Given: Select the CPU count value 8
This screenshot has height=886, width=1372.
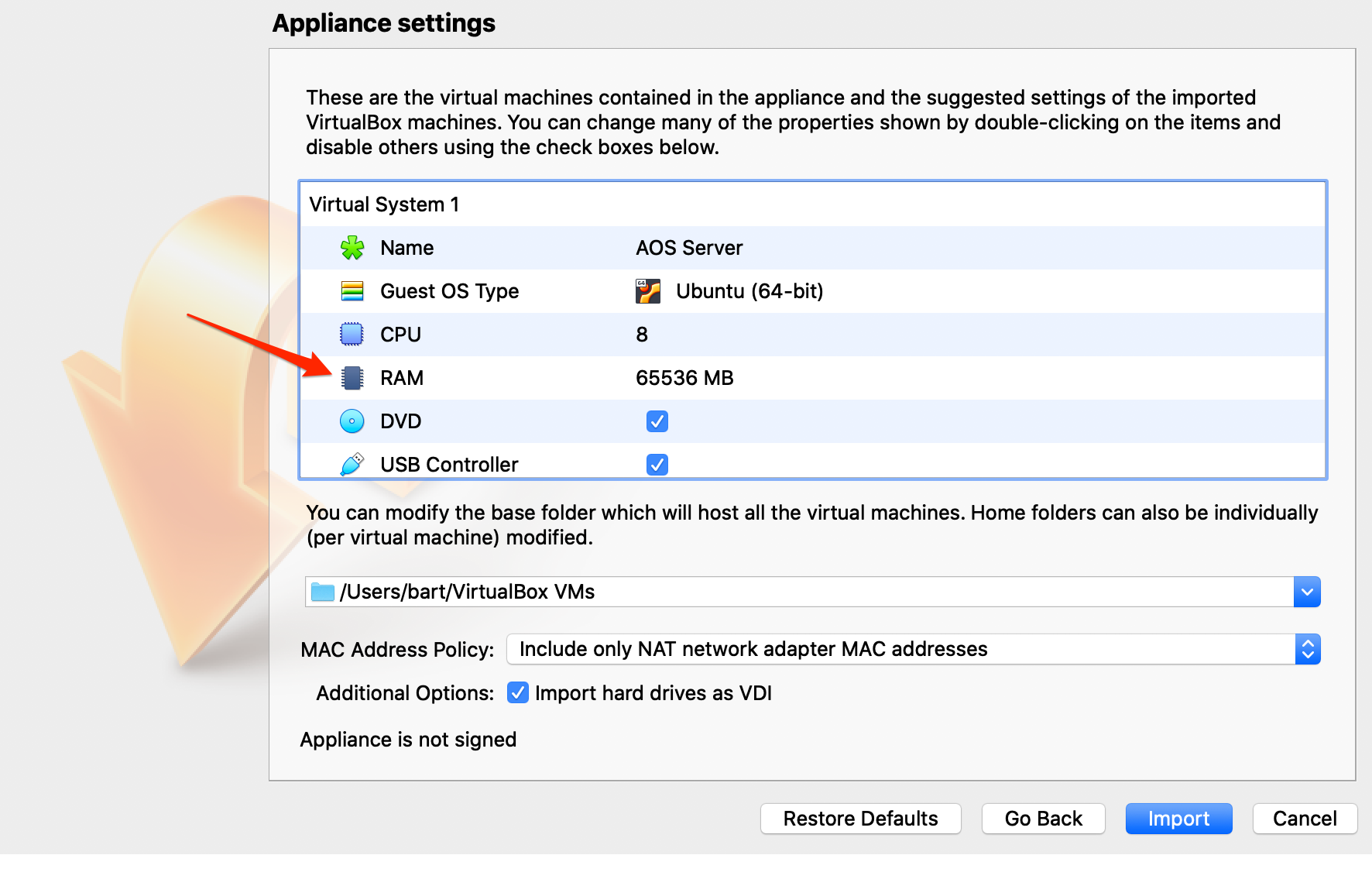Looking at the screenshot, I should (642, 335).
